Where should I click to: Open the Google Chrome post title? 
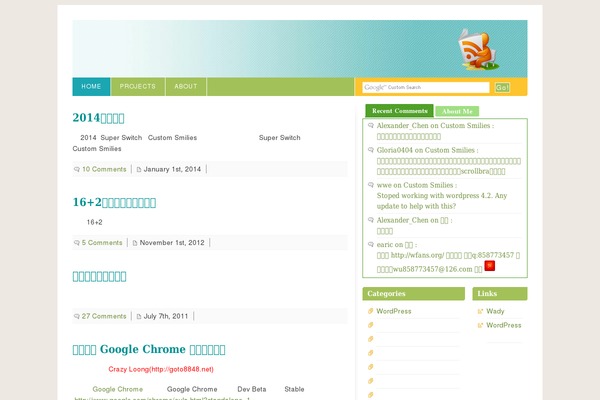tap(149, 349)
